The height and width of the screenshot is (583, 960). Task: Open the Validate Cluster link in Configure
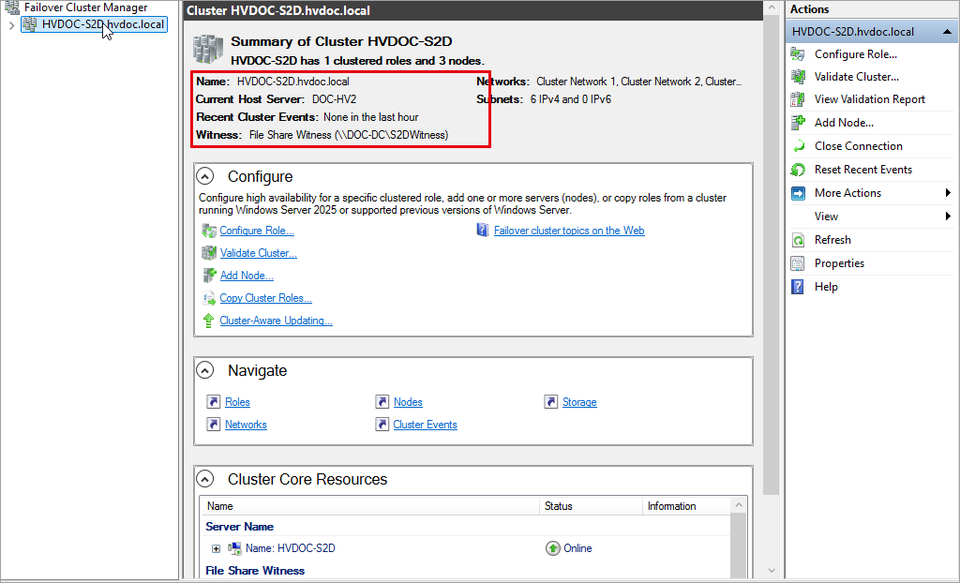click(258, 253)
